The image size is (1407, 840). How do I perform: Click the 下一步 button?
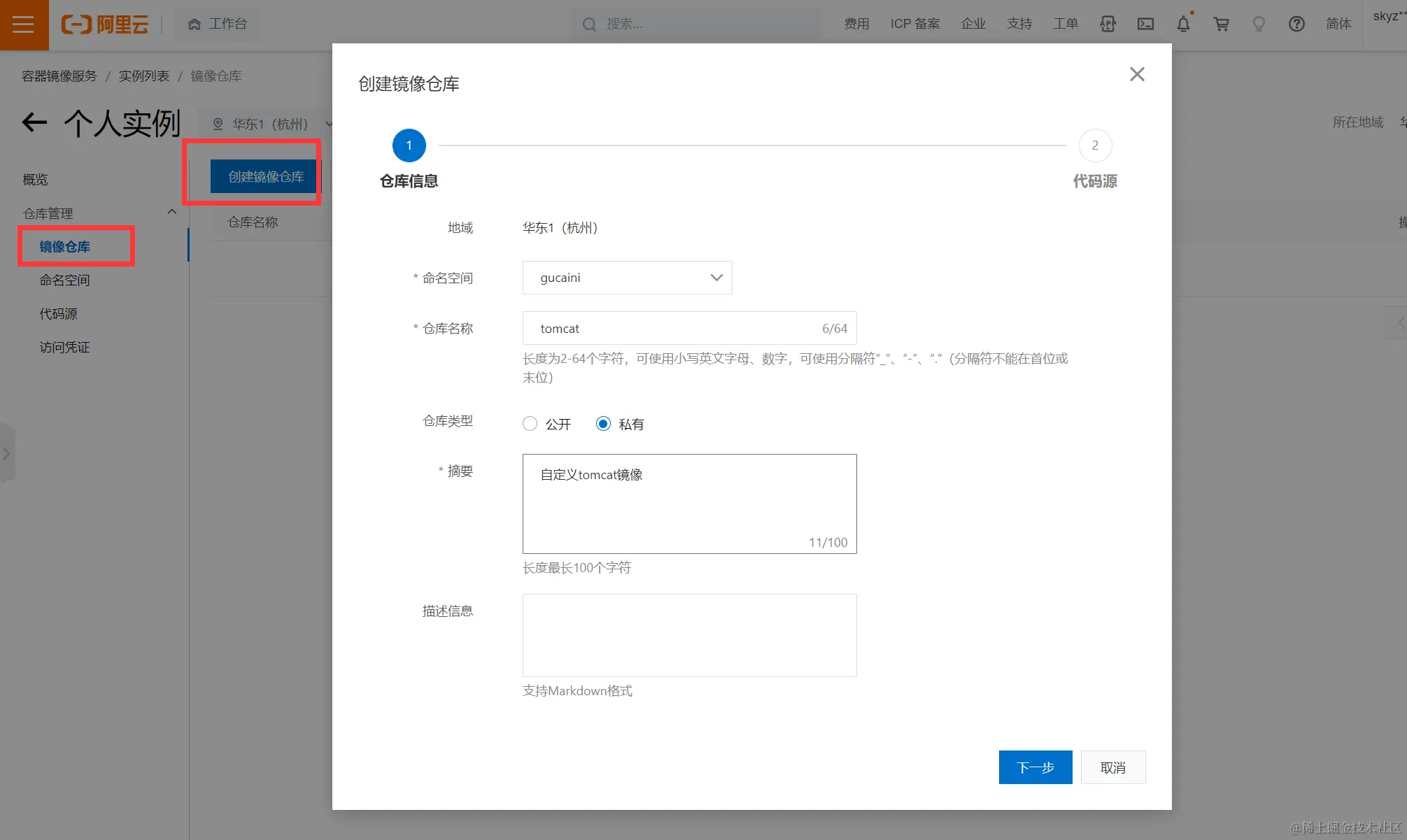[1035, 767]
